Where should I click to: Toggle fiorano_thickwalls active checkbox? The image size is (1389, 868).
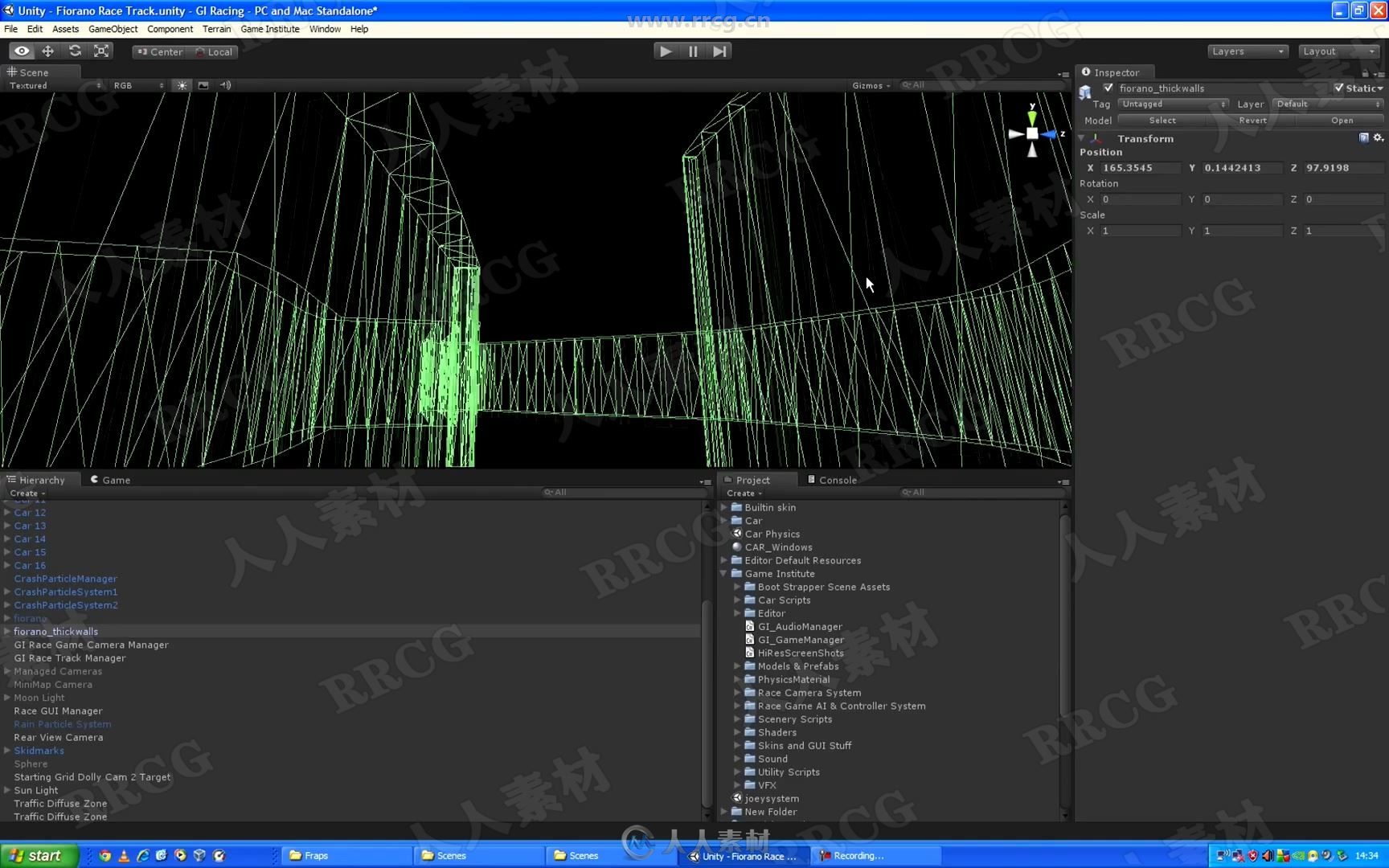pyautogui.click(x=1108, y=88)
